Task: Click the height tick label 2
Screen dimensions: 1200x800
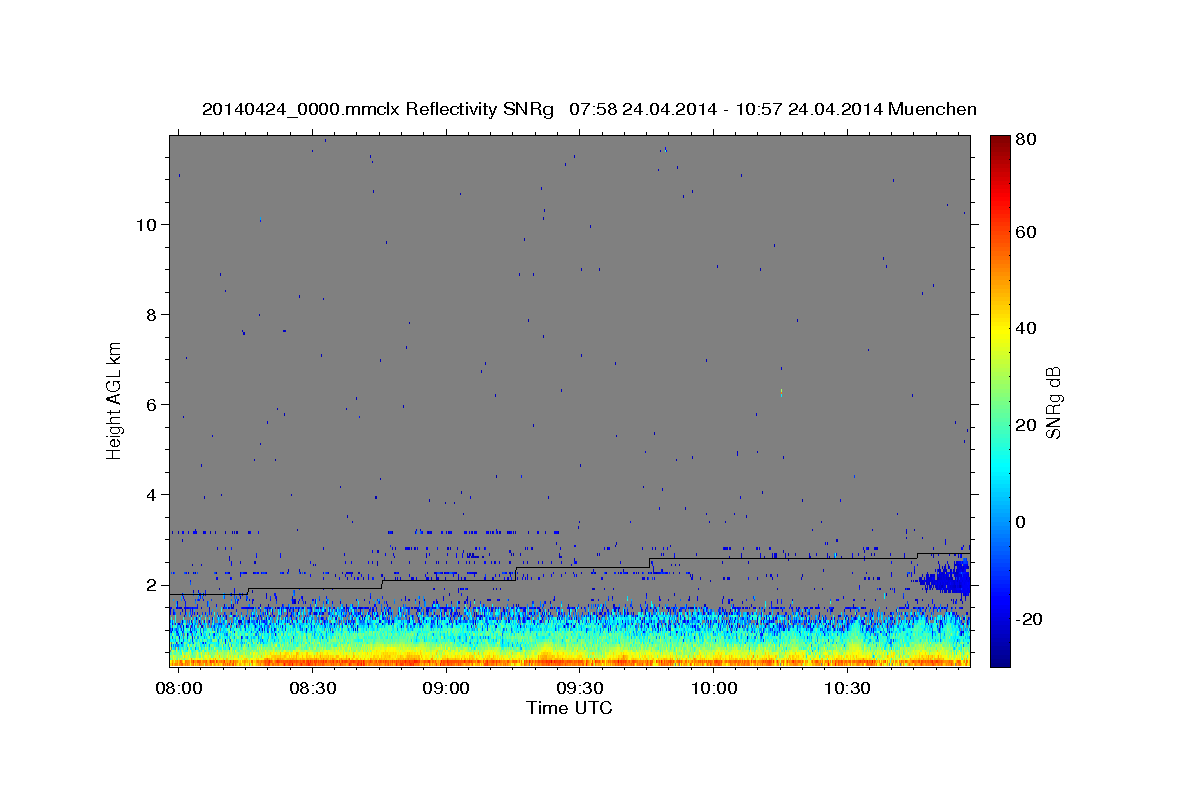Action: (x=152, y=584)
